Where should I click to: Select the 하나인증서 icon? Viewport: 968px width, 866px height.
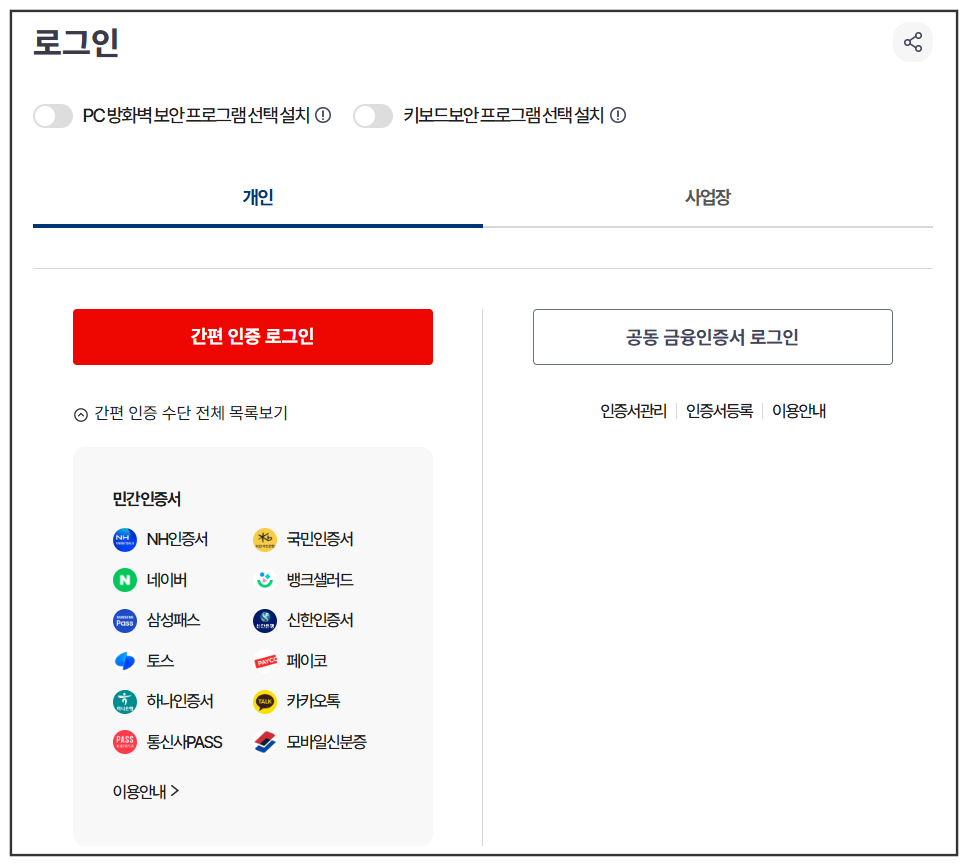click(125, 702)
